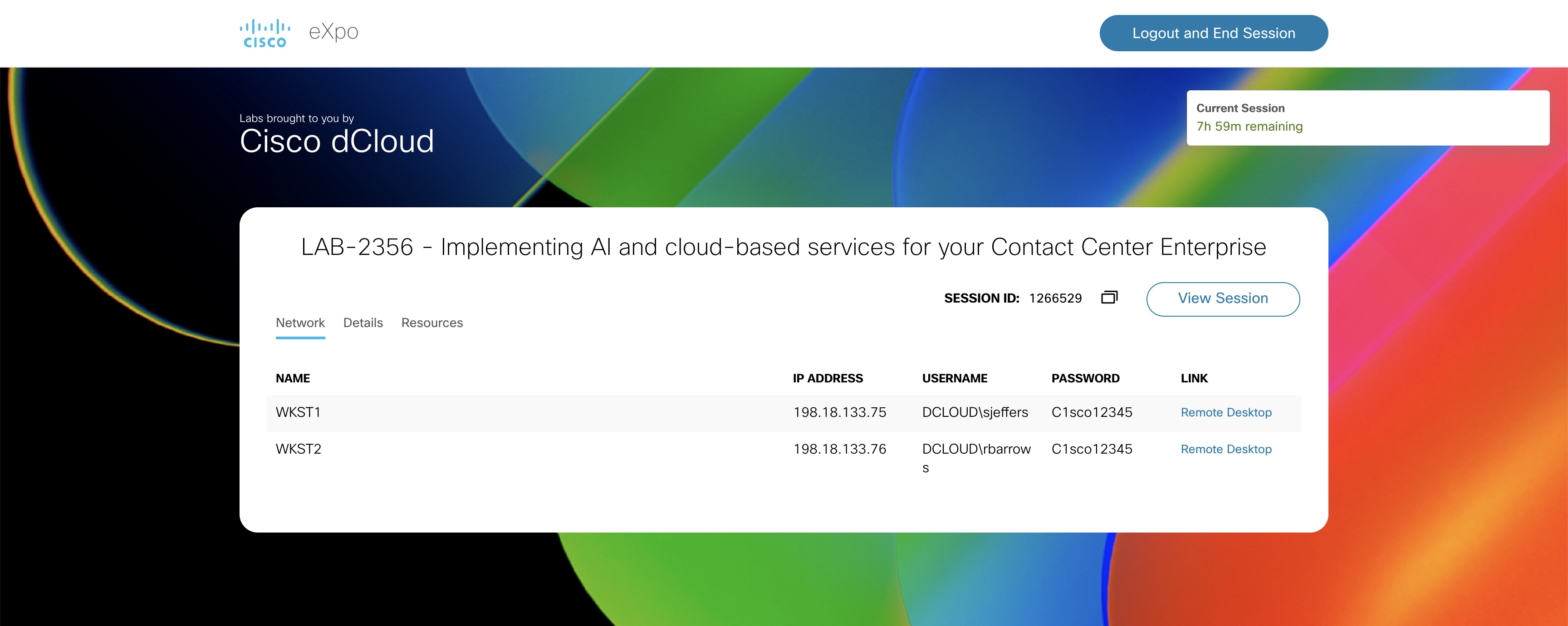
Task: Switch to the Network tab
Action: 300,323
